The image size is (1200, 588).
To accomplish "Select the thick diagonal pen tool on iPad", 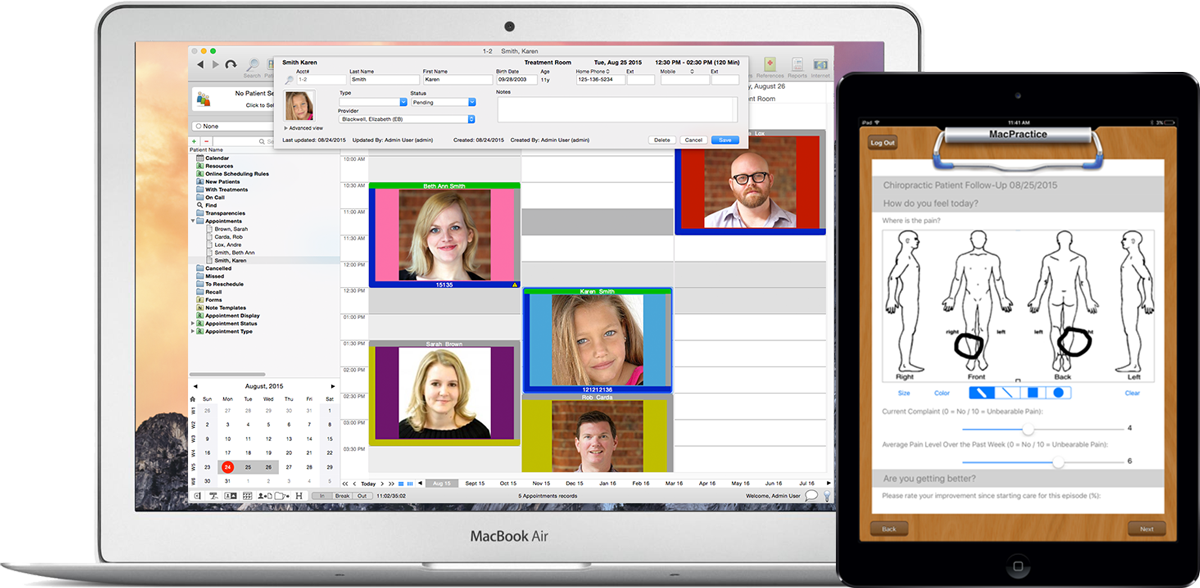I will (983, 393).
